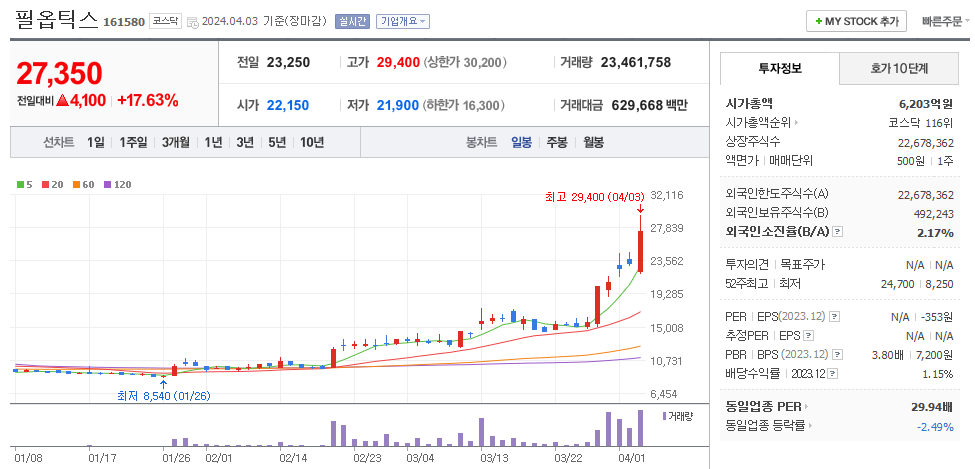Screen dimensions: 975x469
Task: Click the 투자의견 label
Action: pyautogui.click(x=747, y=264)
